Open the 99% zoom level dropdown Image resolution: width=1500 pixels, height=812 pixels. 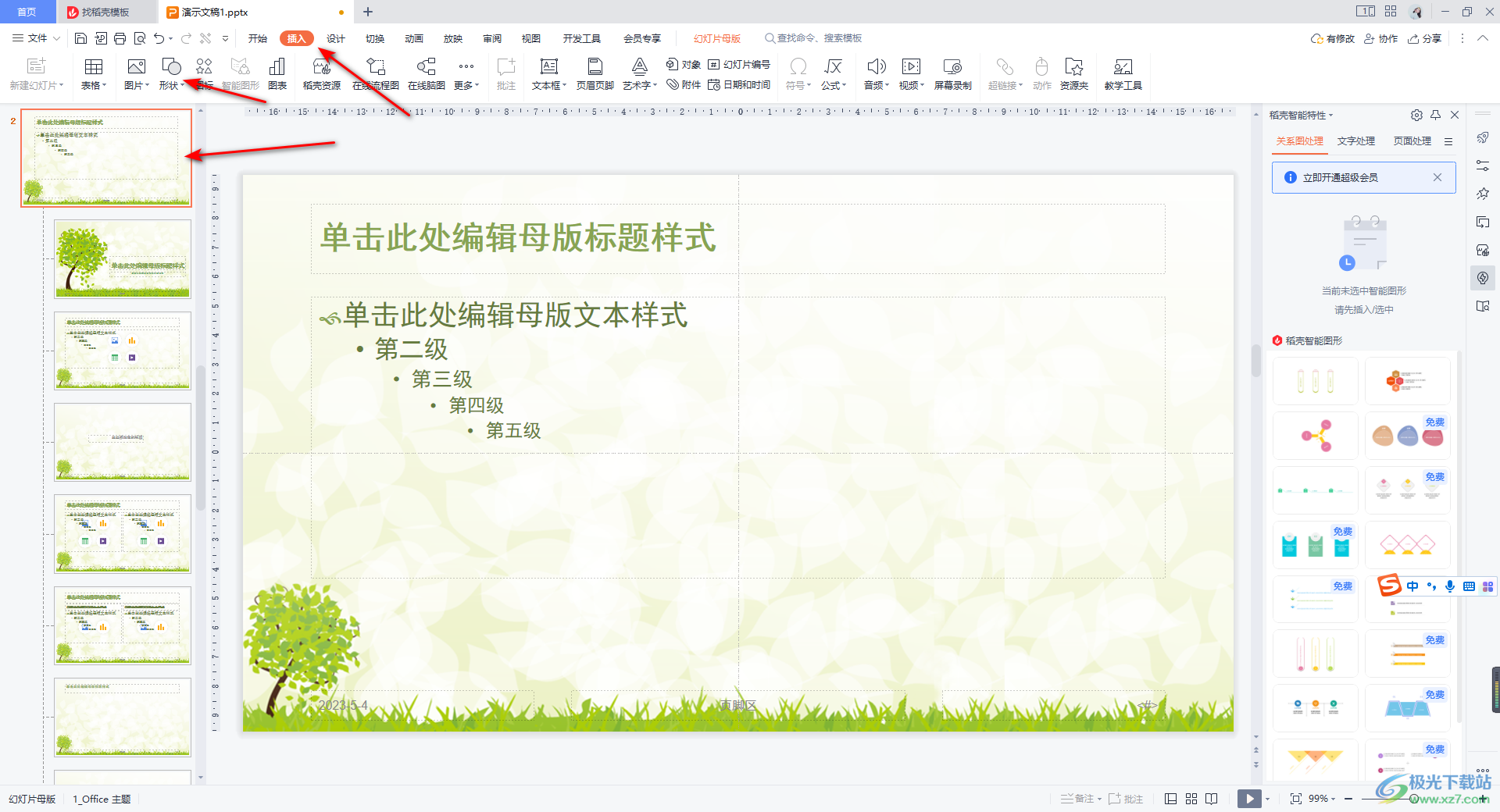coord(1322,799)
